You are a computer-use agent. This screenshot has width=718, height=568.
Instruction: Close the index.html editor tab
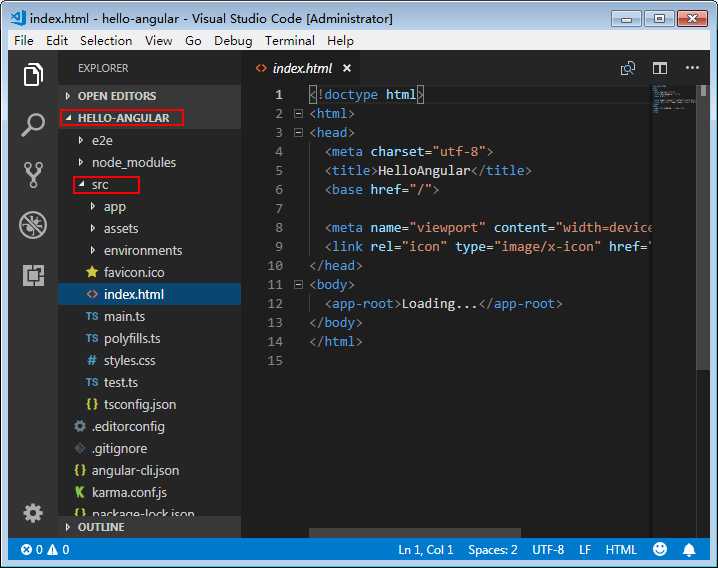click(347, 68)
